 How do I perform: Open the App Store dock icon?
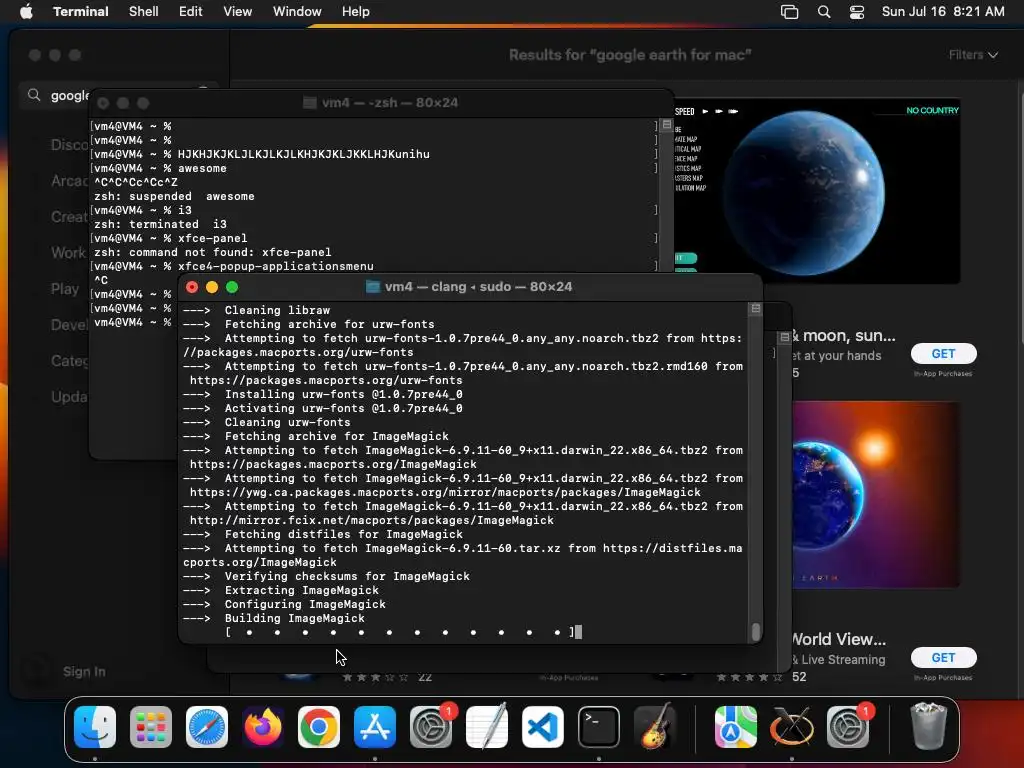(375, 727)
